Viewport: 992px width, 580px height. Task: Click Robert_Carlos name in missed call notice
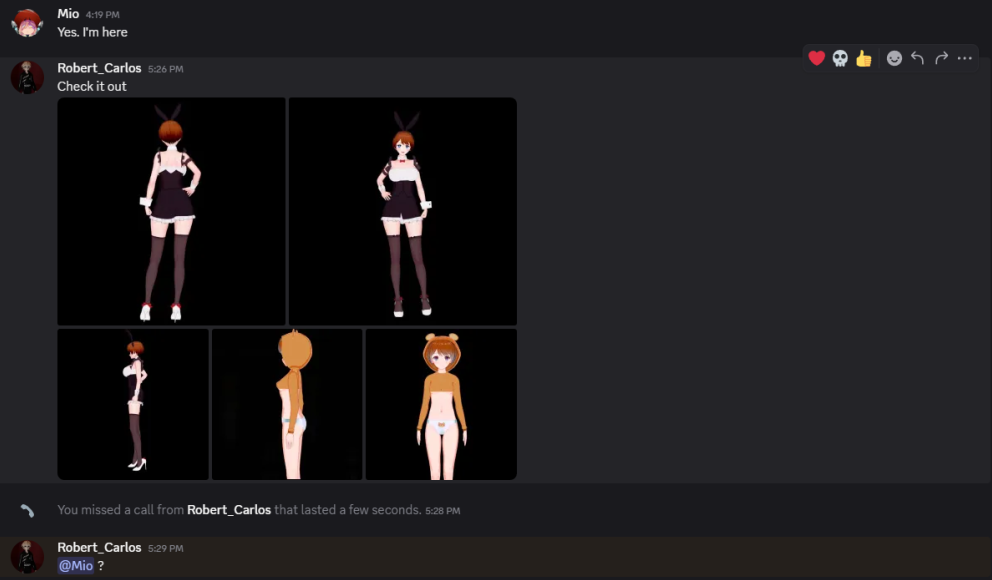coord(228,510)
